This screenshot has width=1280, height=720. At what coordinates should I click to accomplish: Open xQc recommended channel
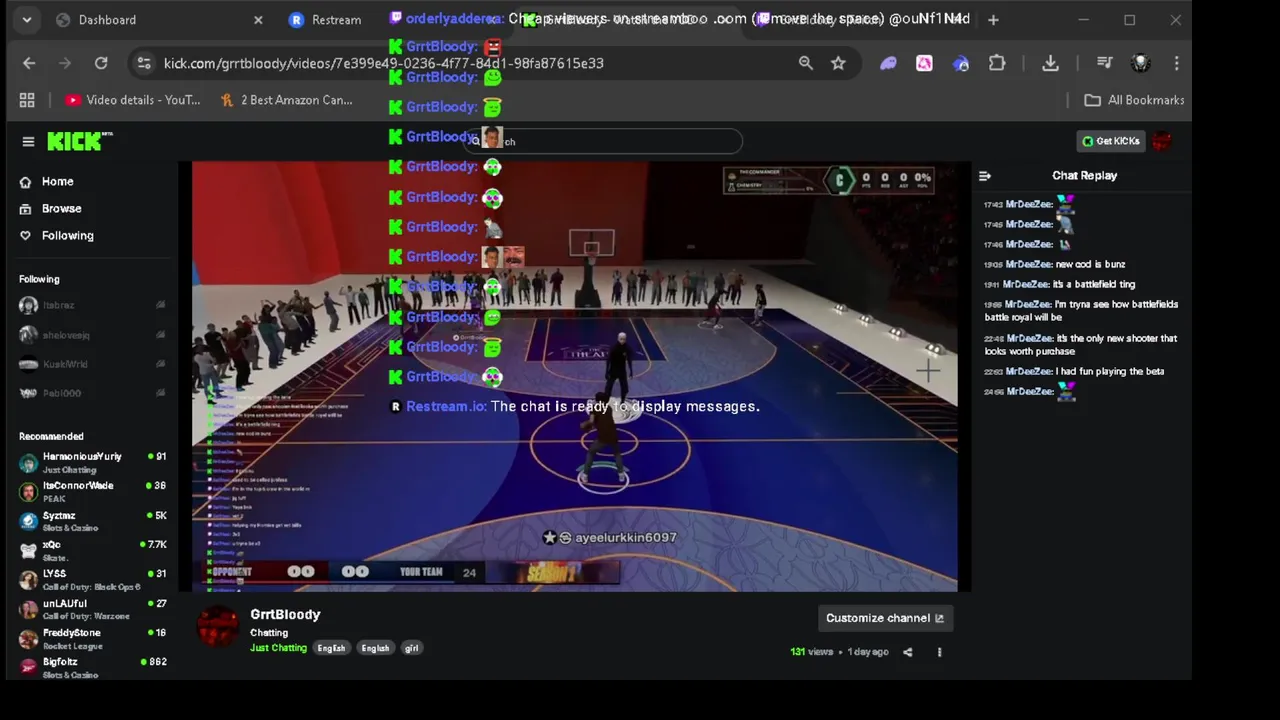[x=92, y=550]
